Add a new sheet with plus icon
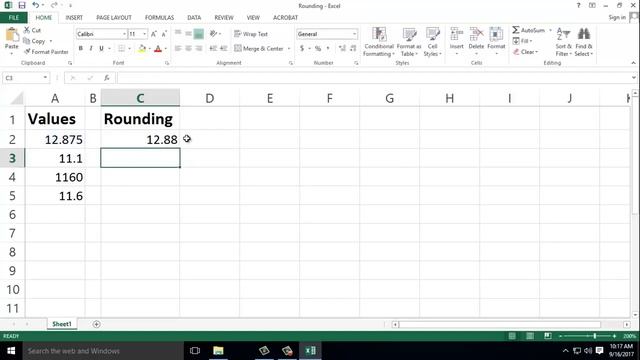Image resolution: width=640 pixels, height=360 pixels. (96, 324)
